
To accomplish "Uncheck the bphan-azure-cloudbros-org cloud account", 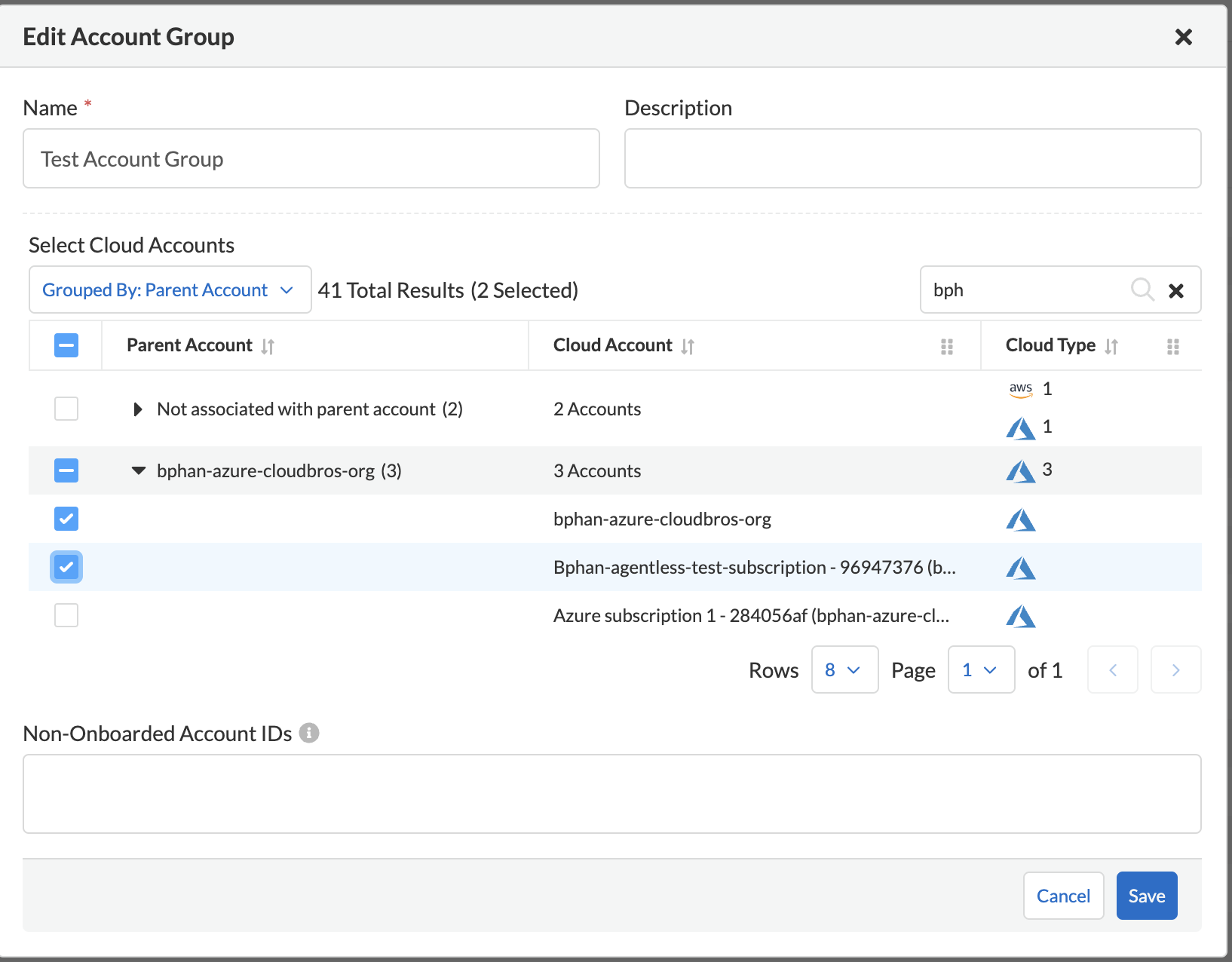I will 66,519.
